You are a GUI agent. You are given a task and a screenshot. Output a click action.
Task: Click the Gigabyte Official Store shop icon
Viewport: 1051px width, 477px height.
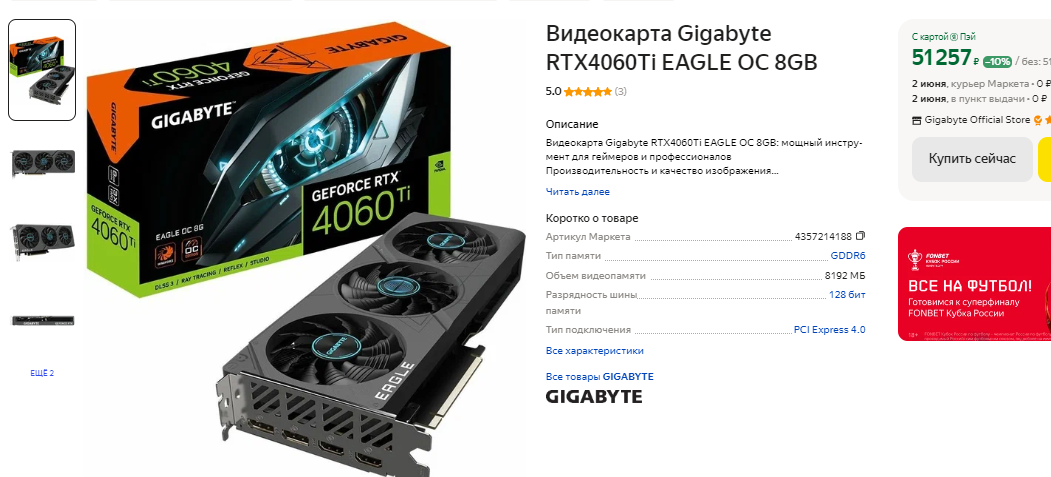[x=917, y=121]
